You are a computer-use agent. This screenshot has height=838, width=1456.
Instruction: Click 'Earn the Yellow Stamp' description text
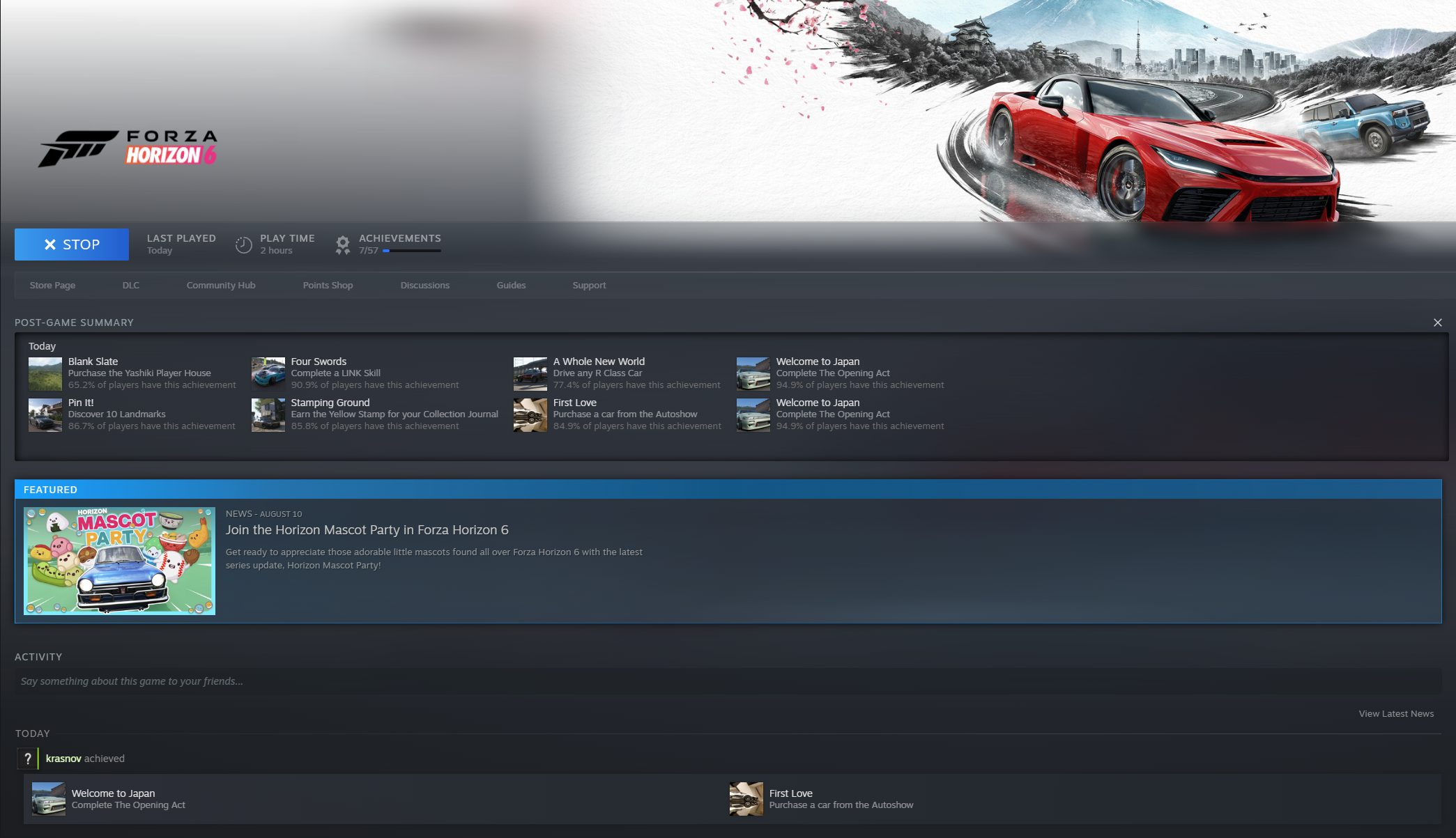pos(394,414)
